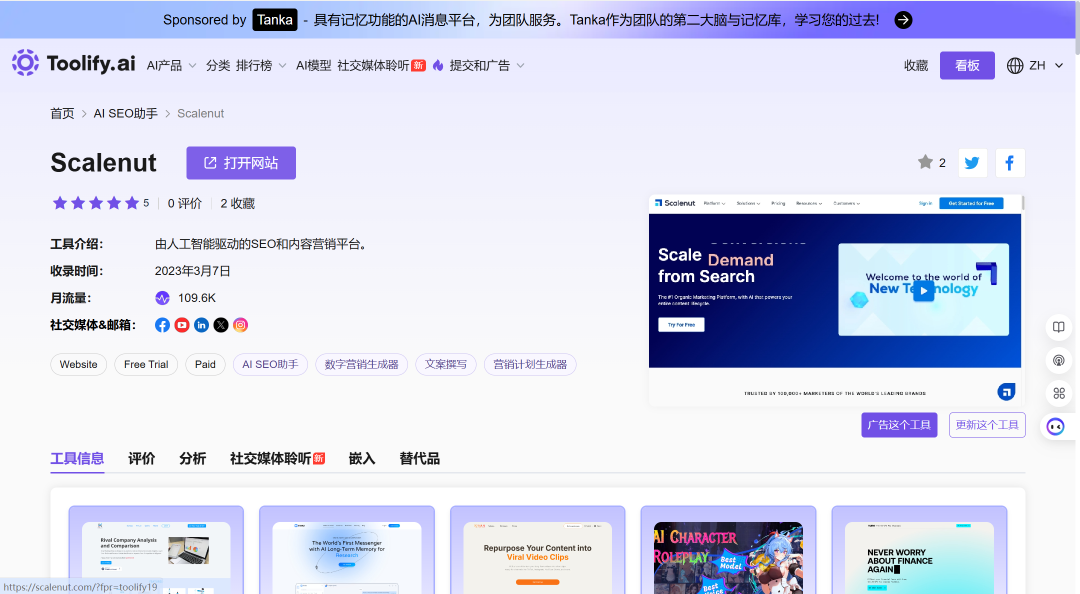Viewport: 1080px width, 594px height.
Task: Open Scalenut's X social icon
Action: [x=220, y=325]
